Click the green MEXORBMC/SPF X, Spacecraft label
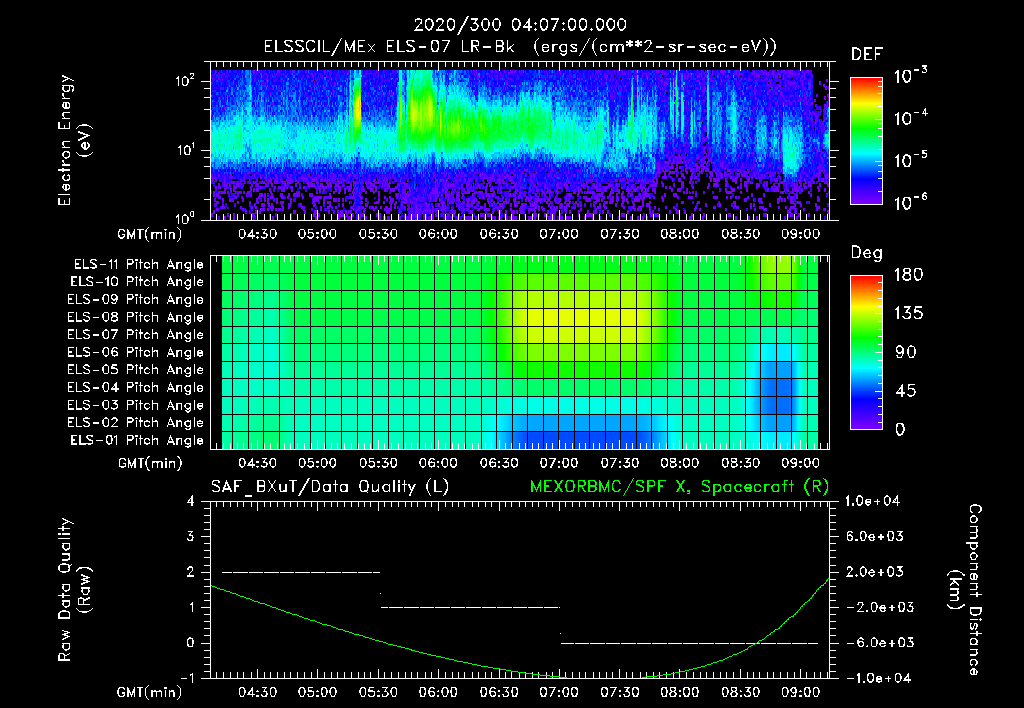 point(679,487)
